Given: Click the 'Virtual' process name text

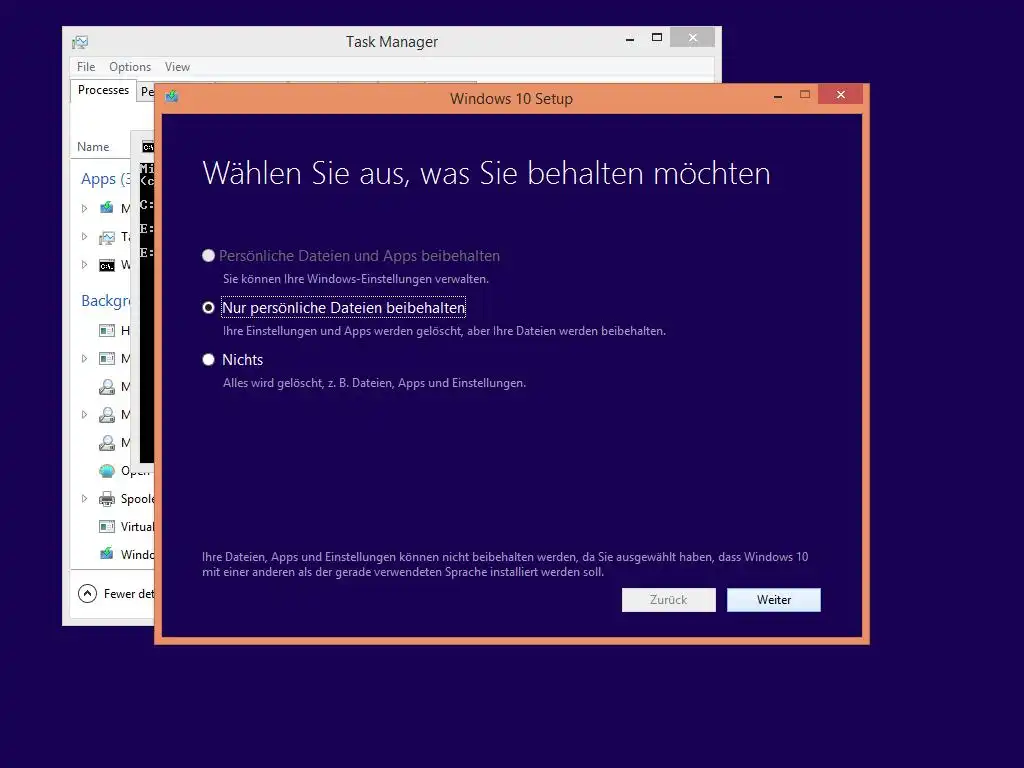Looking at the screenshot, I should [x=138, y=526].
